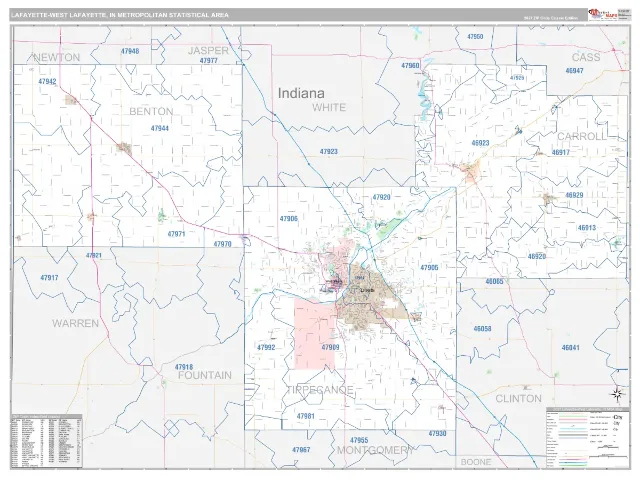Image resolution: width=640 pixels, height=480 pixels.
Task: Select the FOUNTAIN county label
Action: click(204, 375)
